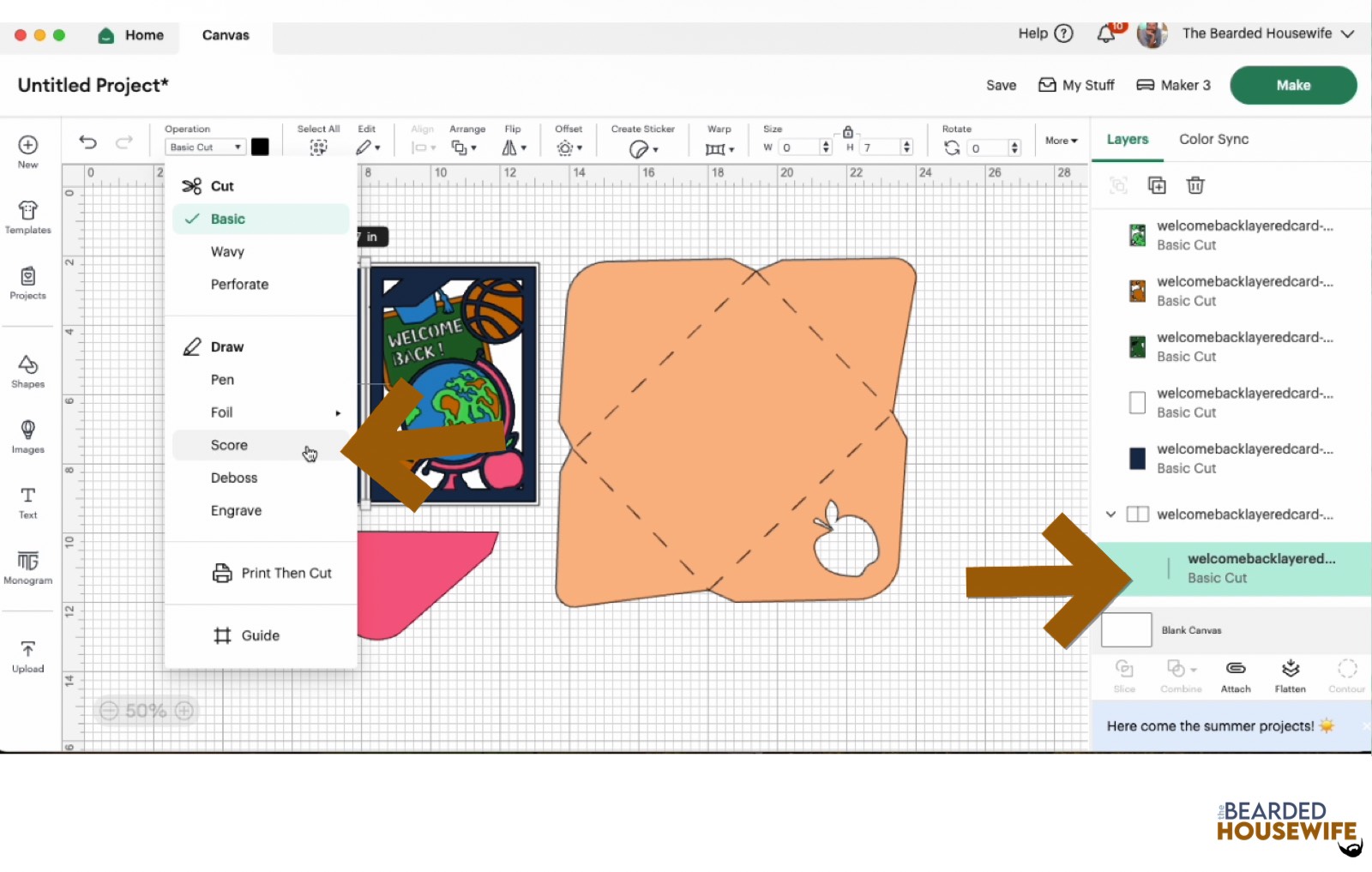Open notifications bell icon
Image resolution: width=1372 pixels, height=872 pixels.
click(x=1106, y=34)
